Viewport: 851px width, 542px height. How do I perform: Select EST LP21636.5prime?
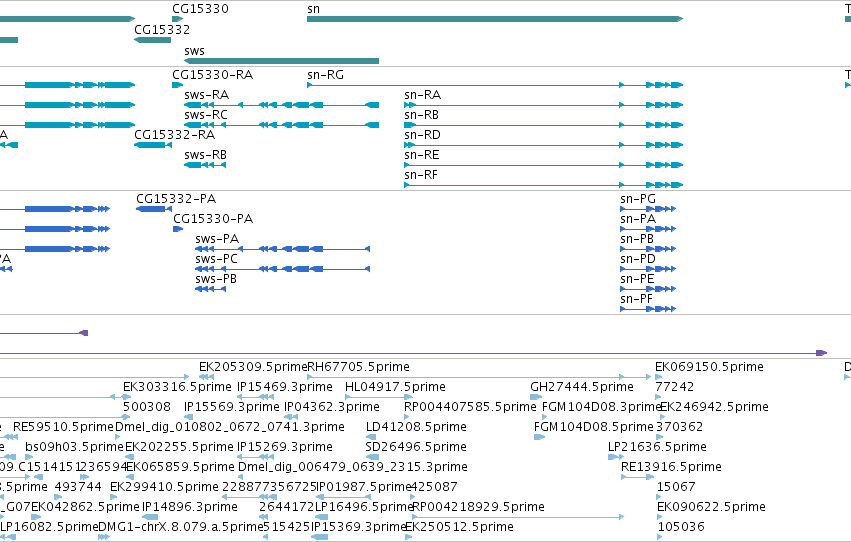click(x=616, y=457)
